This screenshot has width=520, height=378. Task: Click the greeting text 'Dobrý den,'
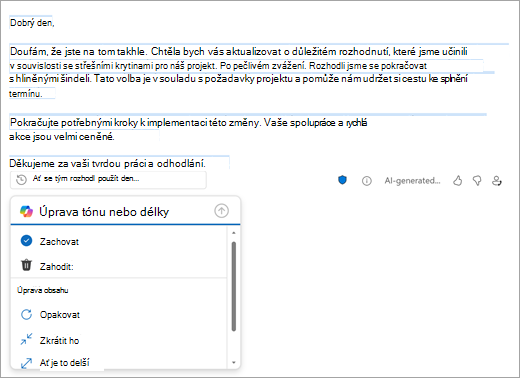pos(32,23)
